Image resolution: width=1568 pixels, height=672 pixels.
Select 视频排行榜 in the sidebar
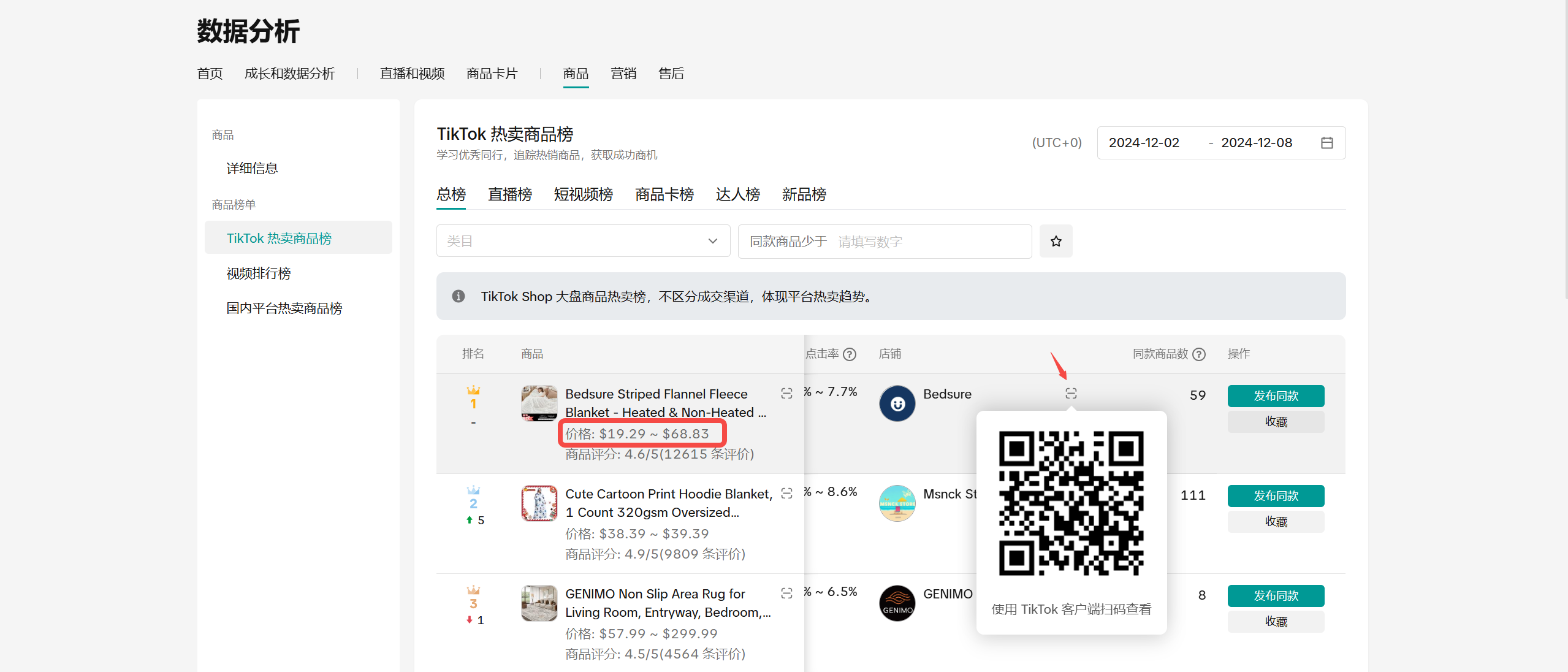[x=258, y=273]
